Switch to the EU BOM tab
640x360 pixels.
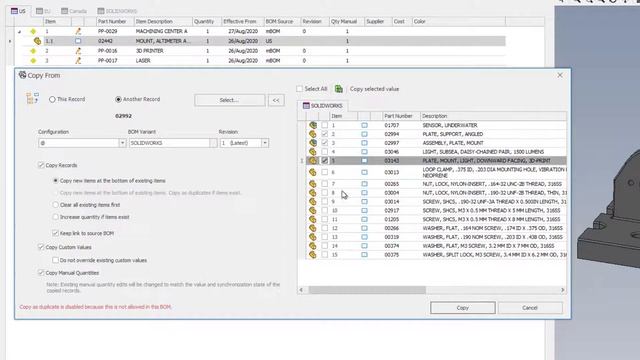pyautogui.click(x=43, y=11)
